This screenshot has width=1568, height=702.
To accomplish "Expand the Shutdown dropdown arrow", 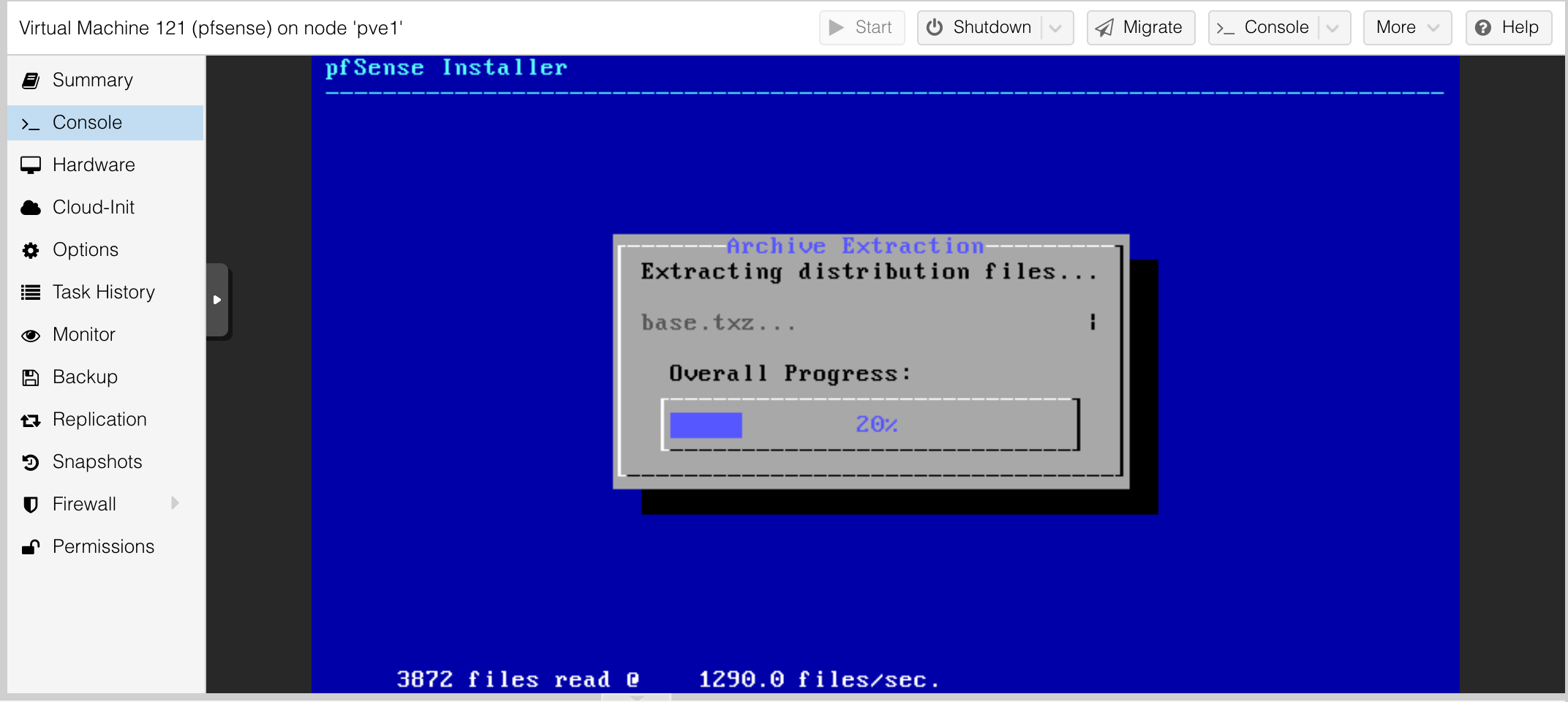I will pos(1055,27).
